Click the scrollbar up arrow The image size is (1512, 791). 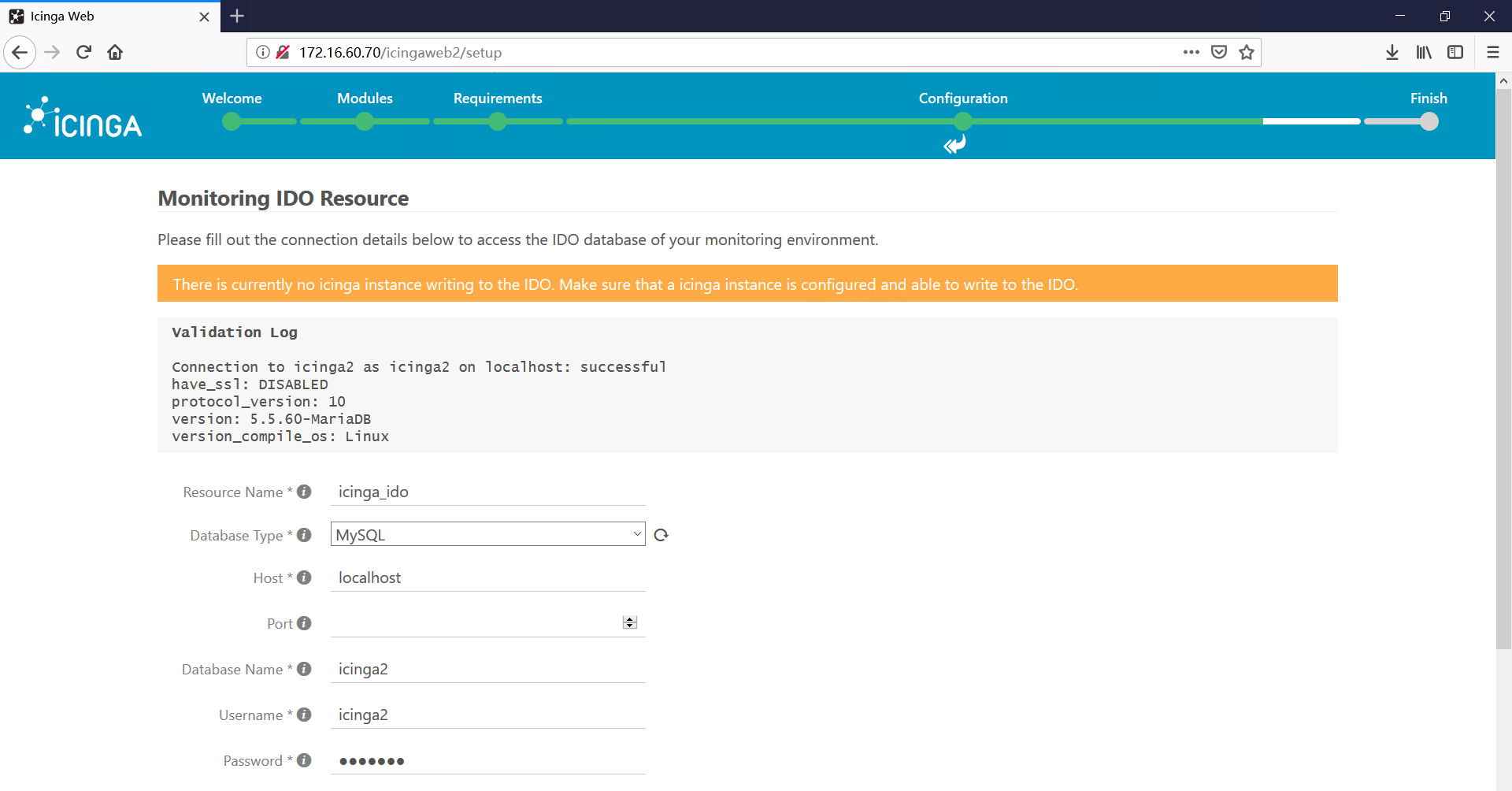tap(1503, 80)
